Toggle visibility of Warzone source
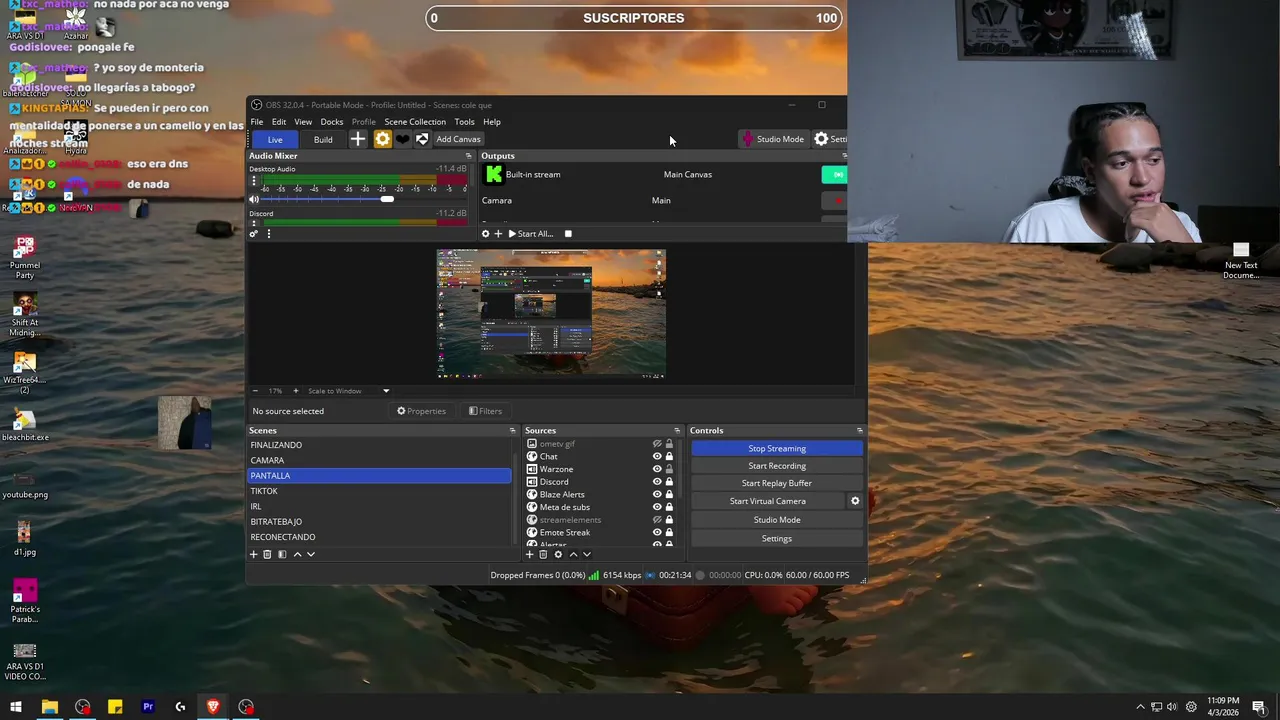Viewport: 1280px width, 720px height. [657, 469]
